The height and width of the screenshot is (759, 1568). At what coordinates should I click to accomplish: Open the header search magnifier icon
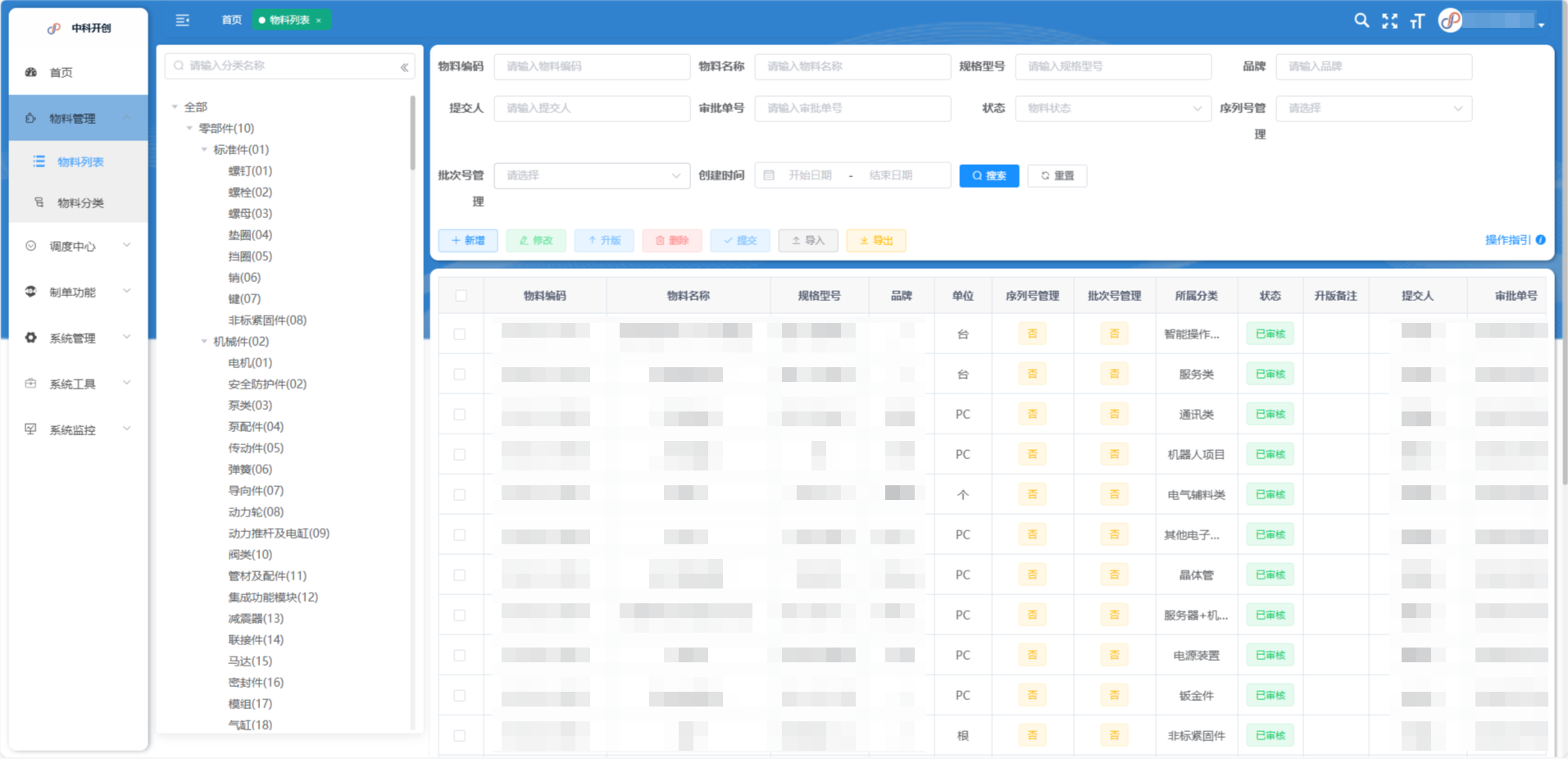[x=1361, y=20]
